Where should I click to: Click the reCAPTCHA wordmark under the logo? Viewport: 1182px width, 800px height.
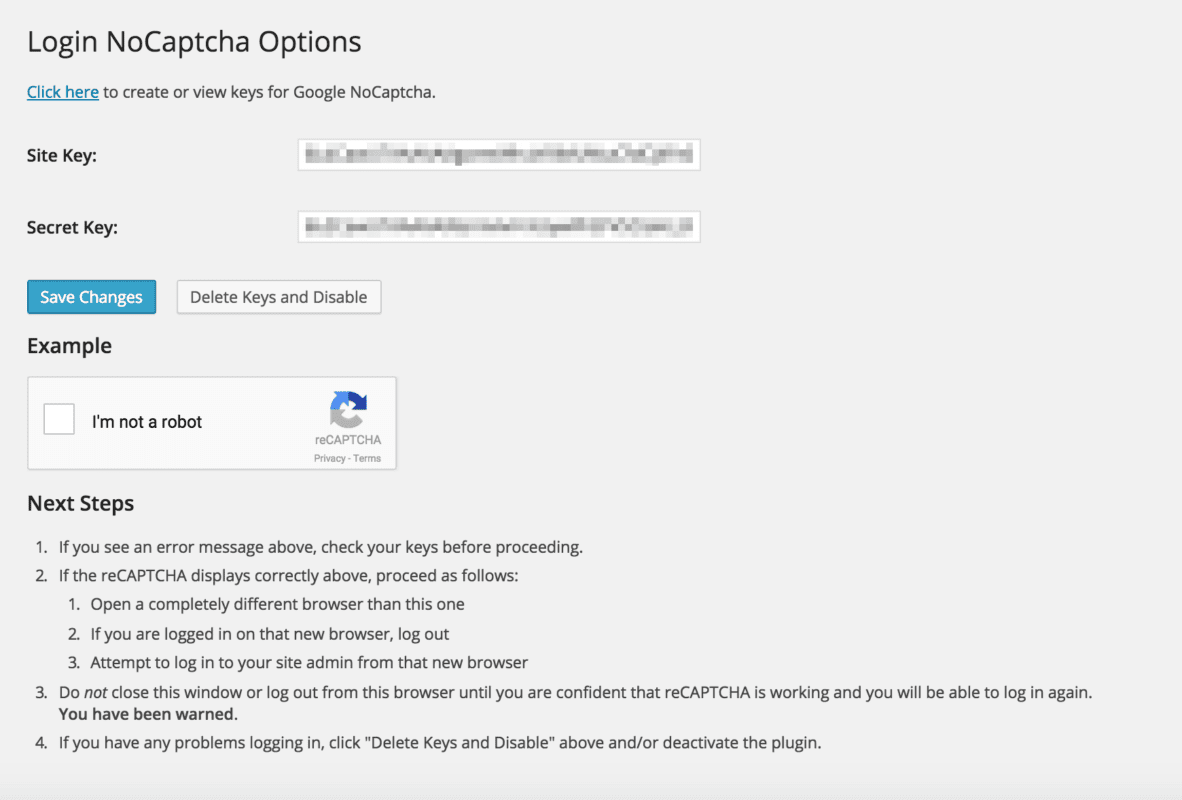[348, 440]
